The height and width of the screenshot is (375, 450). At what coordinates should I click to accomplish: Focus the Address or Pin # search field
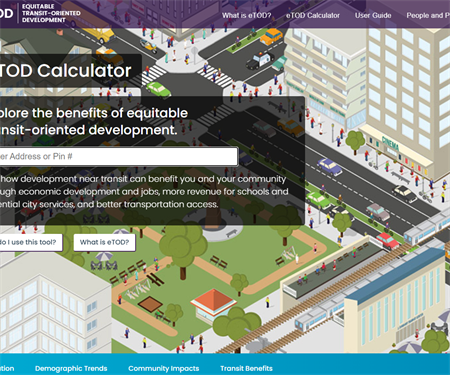[x=119, y=156]
